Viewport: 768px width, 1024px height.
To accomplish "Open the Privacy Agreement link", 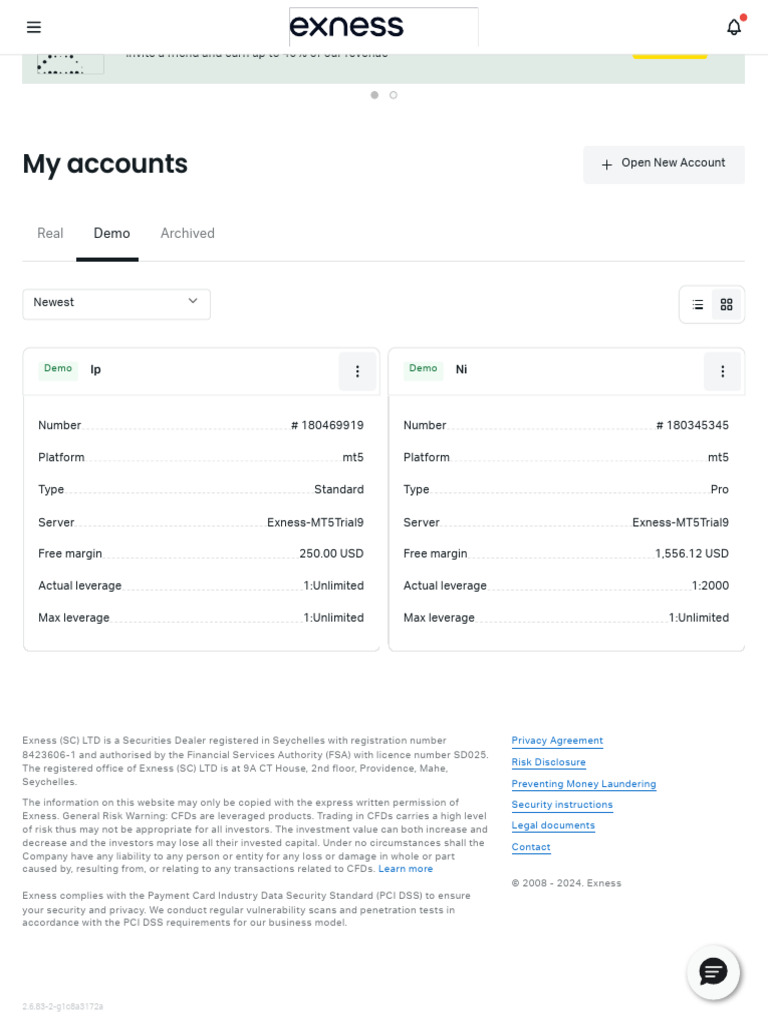I will pyautogui.click(x=557, y=741).
